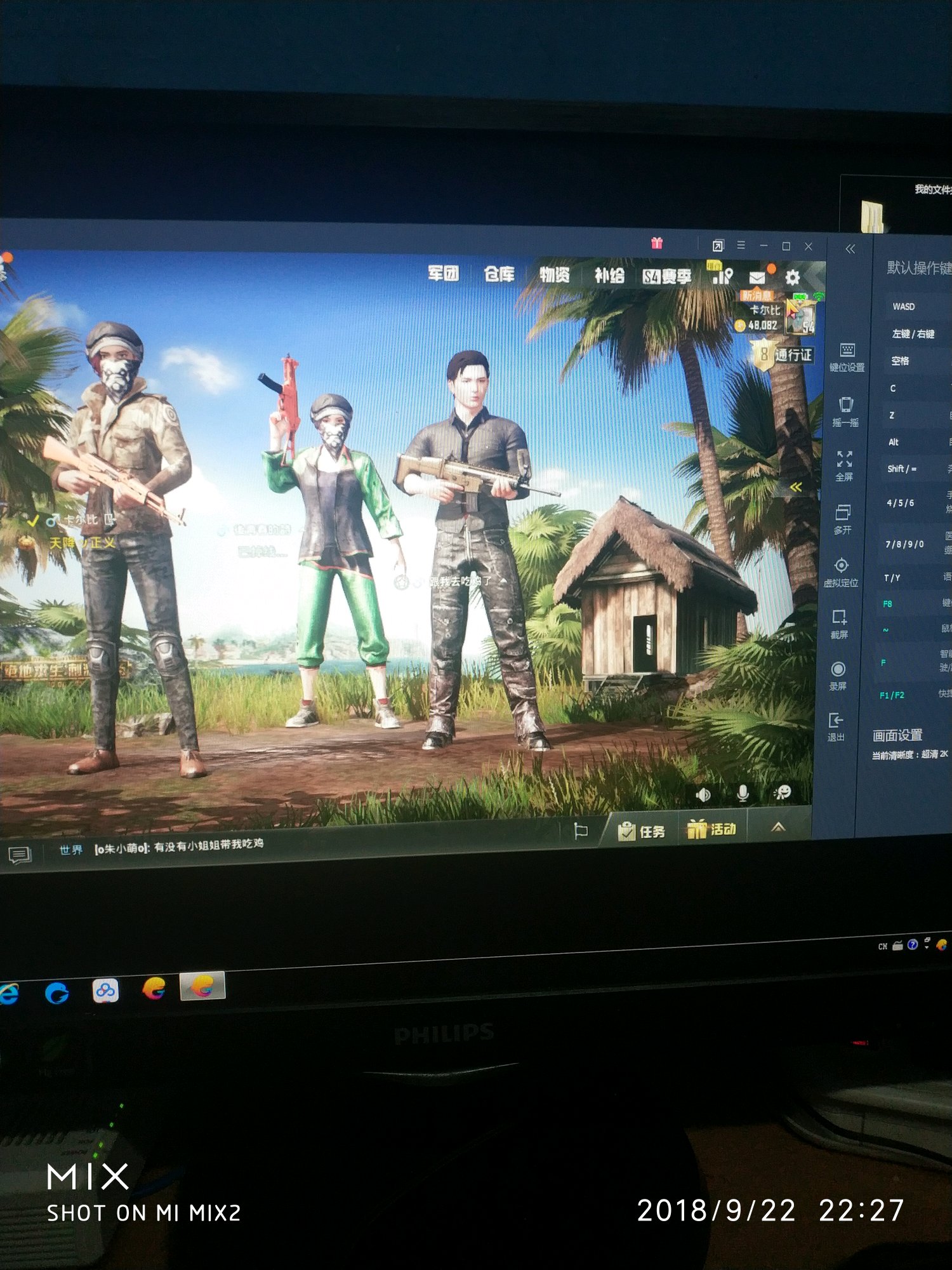
Task: Click the 卡尔比 teammate name label
Action: coord(80,519)
